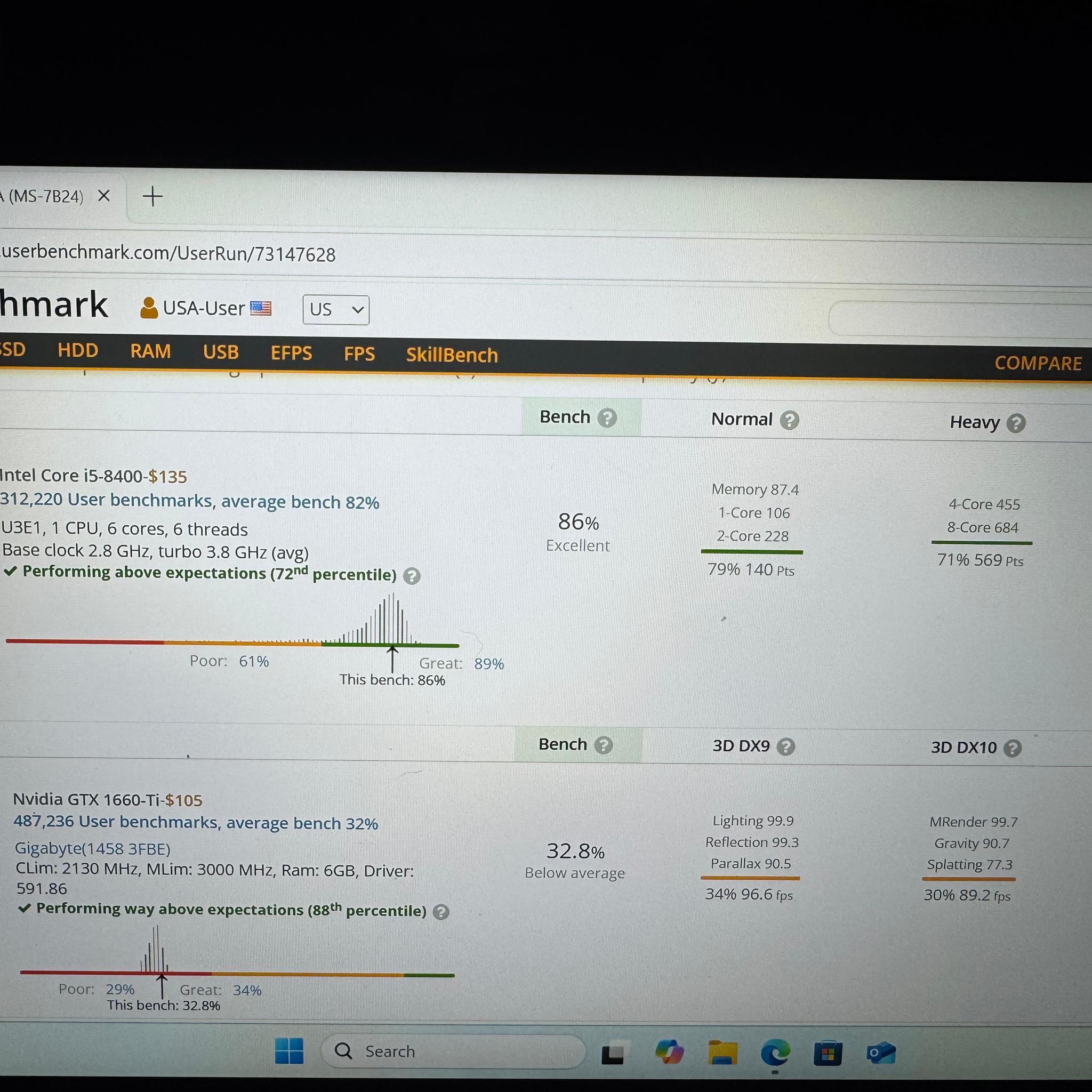Image resolution: width=1092 pixels, height=1092 pixels.
Task: Click the taskbar Search box
Action: pyautogui.click(x=453, y=1051)
